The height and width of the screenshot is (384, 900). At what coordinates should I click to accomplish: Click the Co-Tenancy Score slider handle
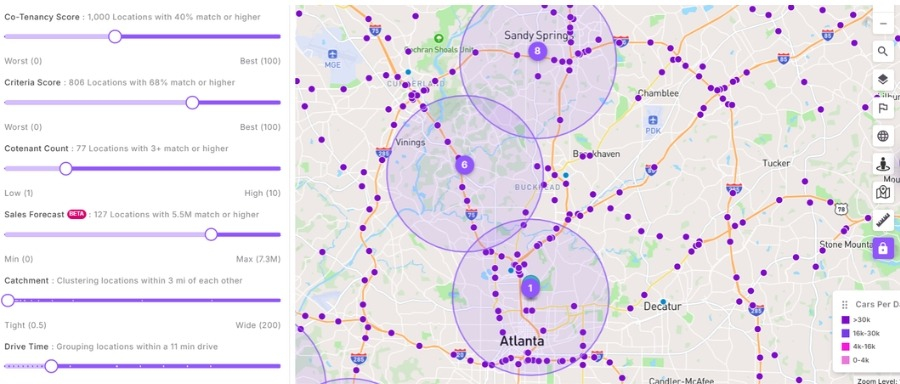tap(115, 37)
